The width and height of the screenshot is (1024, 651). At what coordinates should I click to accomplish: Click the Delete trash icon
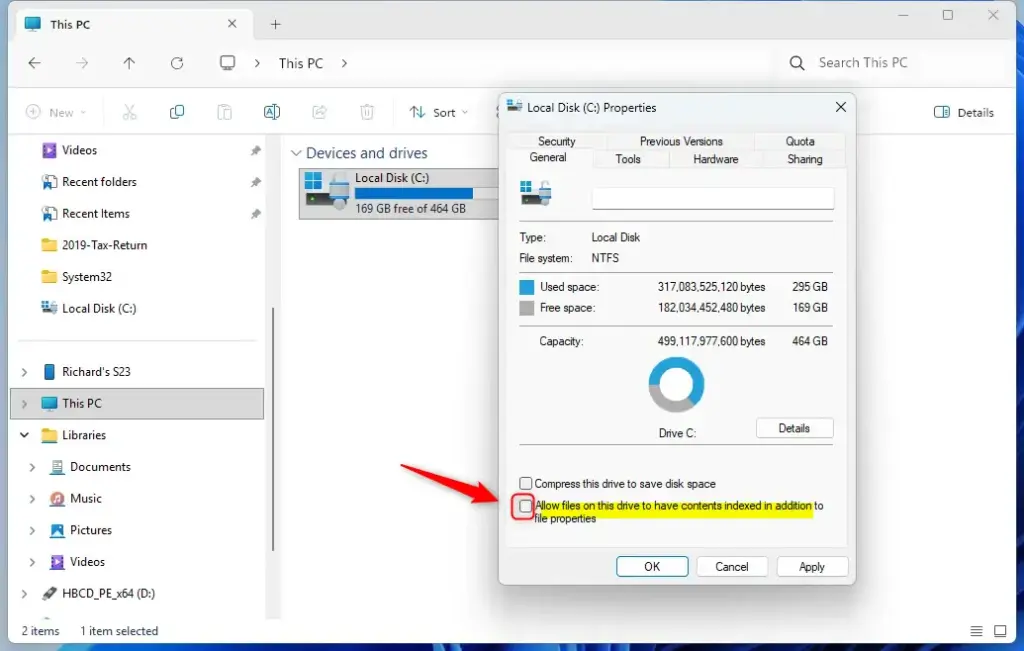367,112
